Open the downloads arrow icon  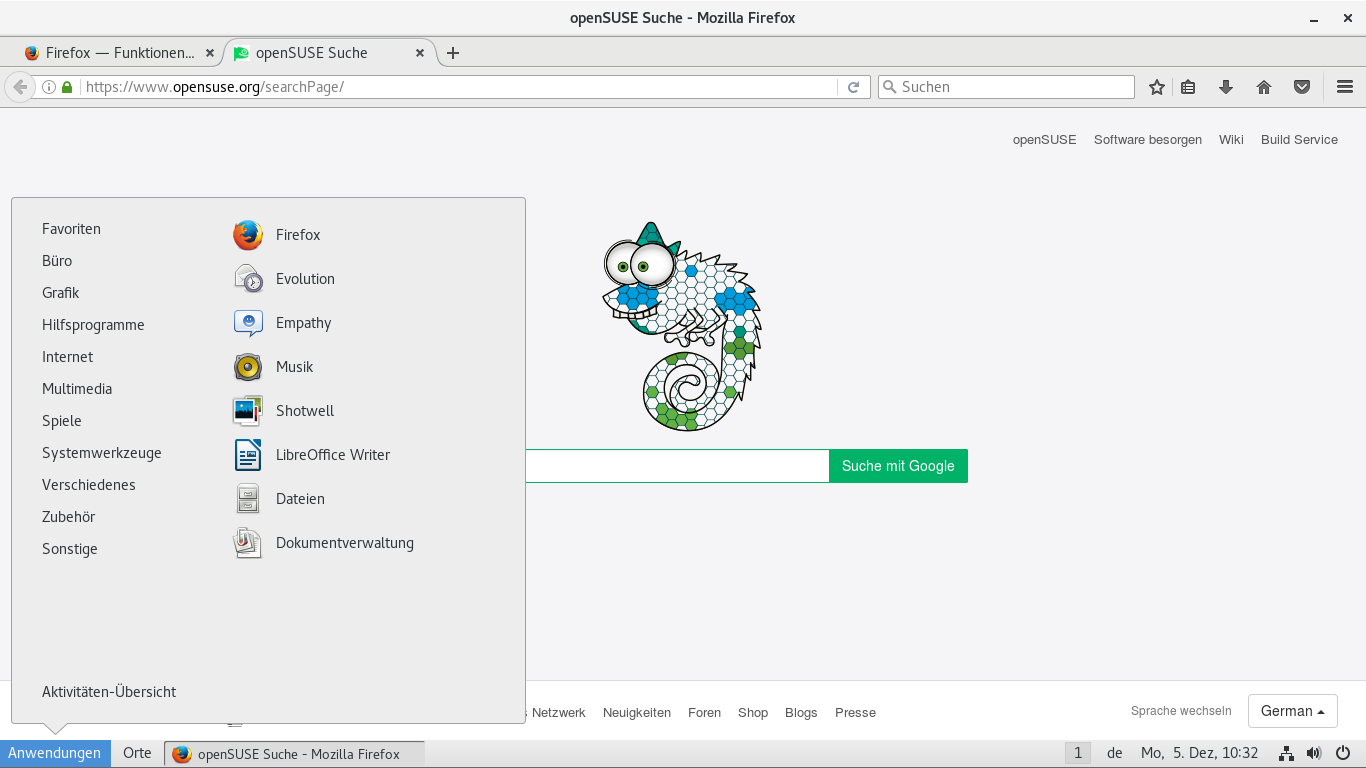[1226, 87]
